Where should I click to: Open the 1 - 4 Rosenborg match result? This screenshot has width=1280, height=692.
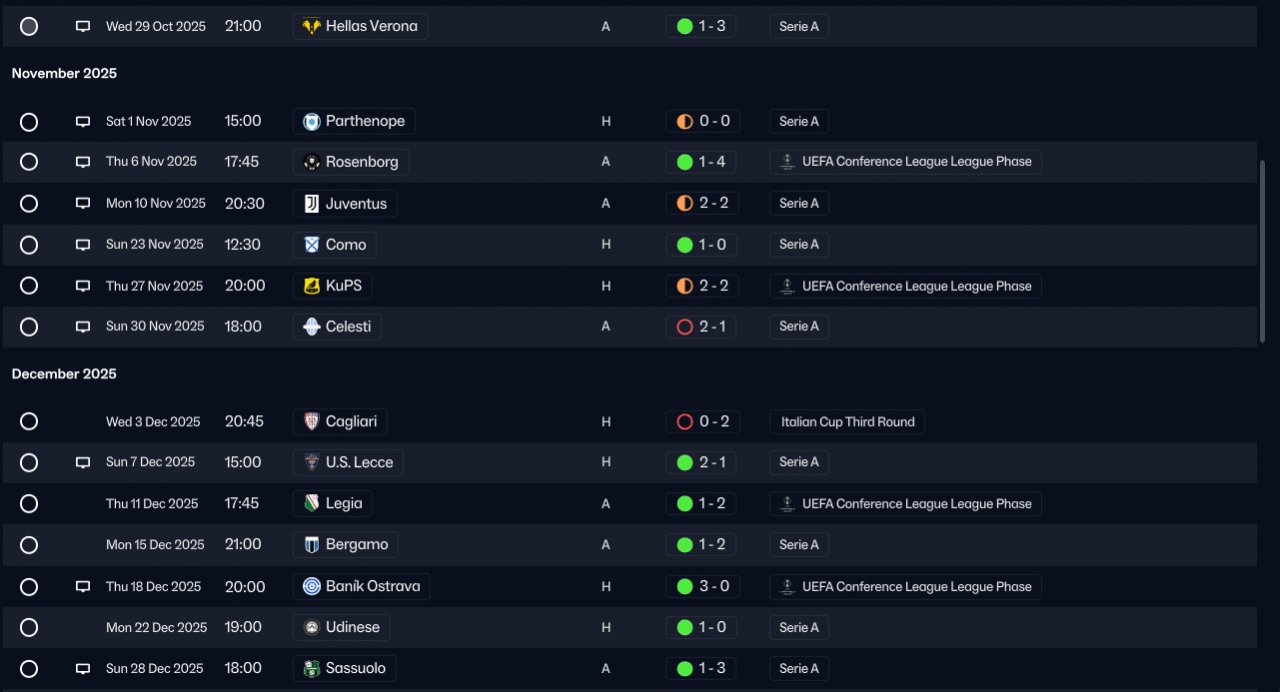pyautogui.click(x=701, y=162)
